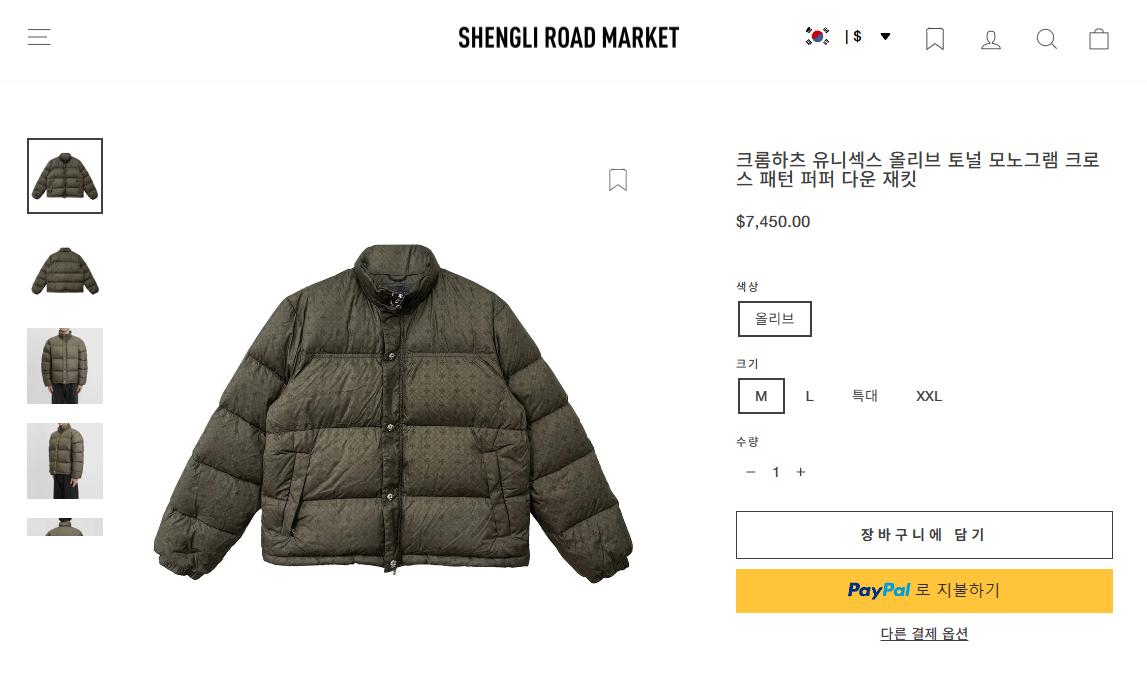
Task: Decrease quantity with the minus icon
Action: (x=751, y=472)
